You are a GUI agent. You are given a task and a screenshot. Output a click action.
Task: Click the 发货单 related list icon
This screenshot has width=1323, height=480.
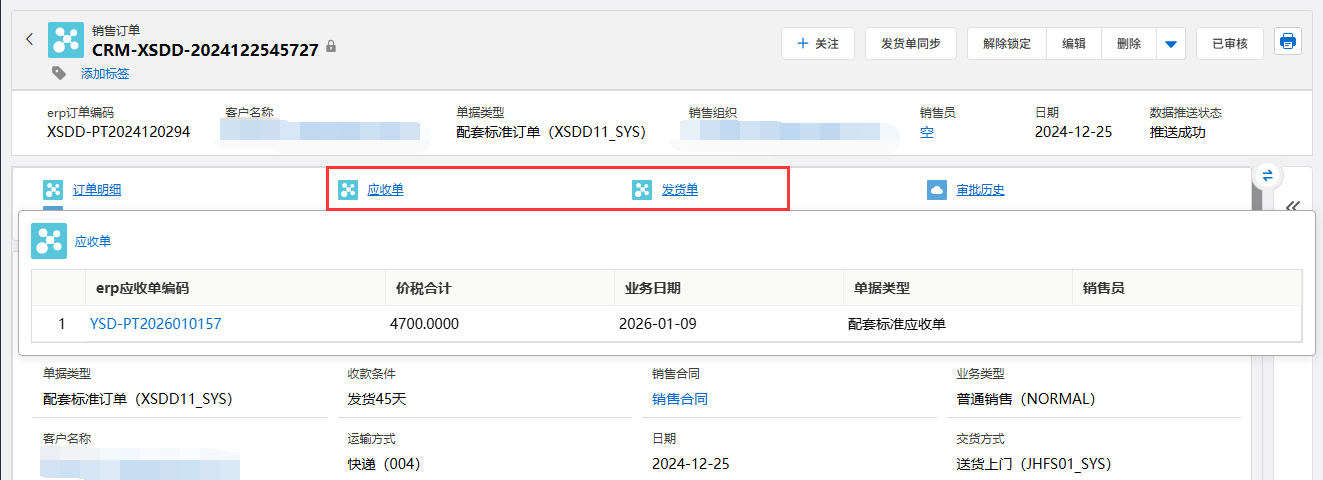pyautogui.click(x=642, y=190)
